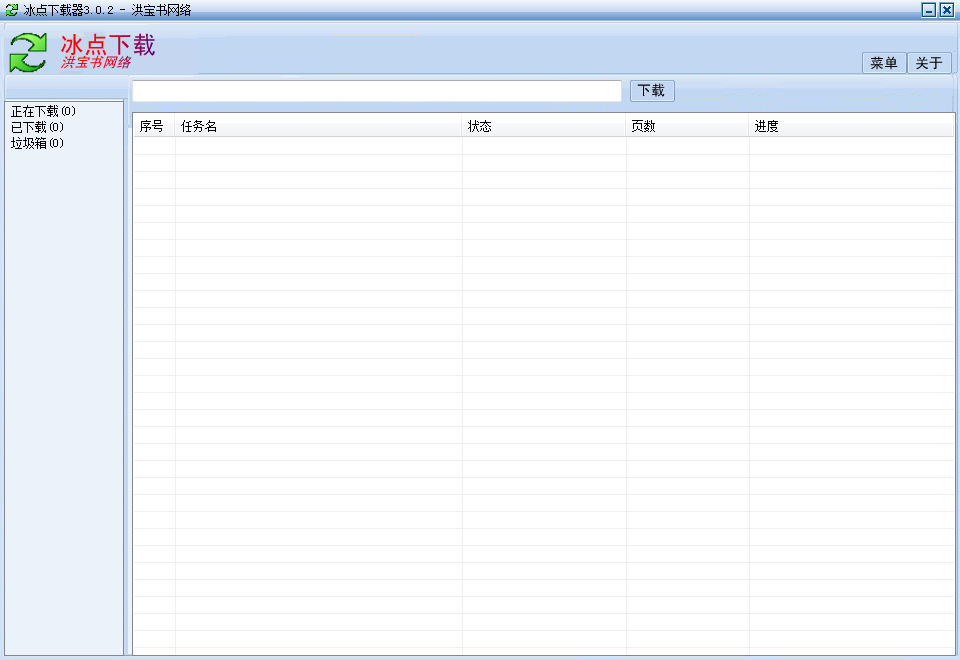Click the 页数 column header
Screen dimensions: 960x660
643,126
